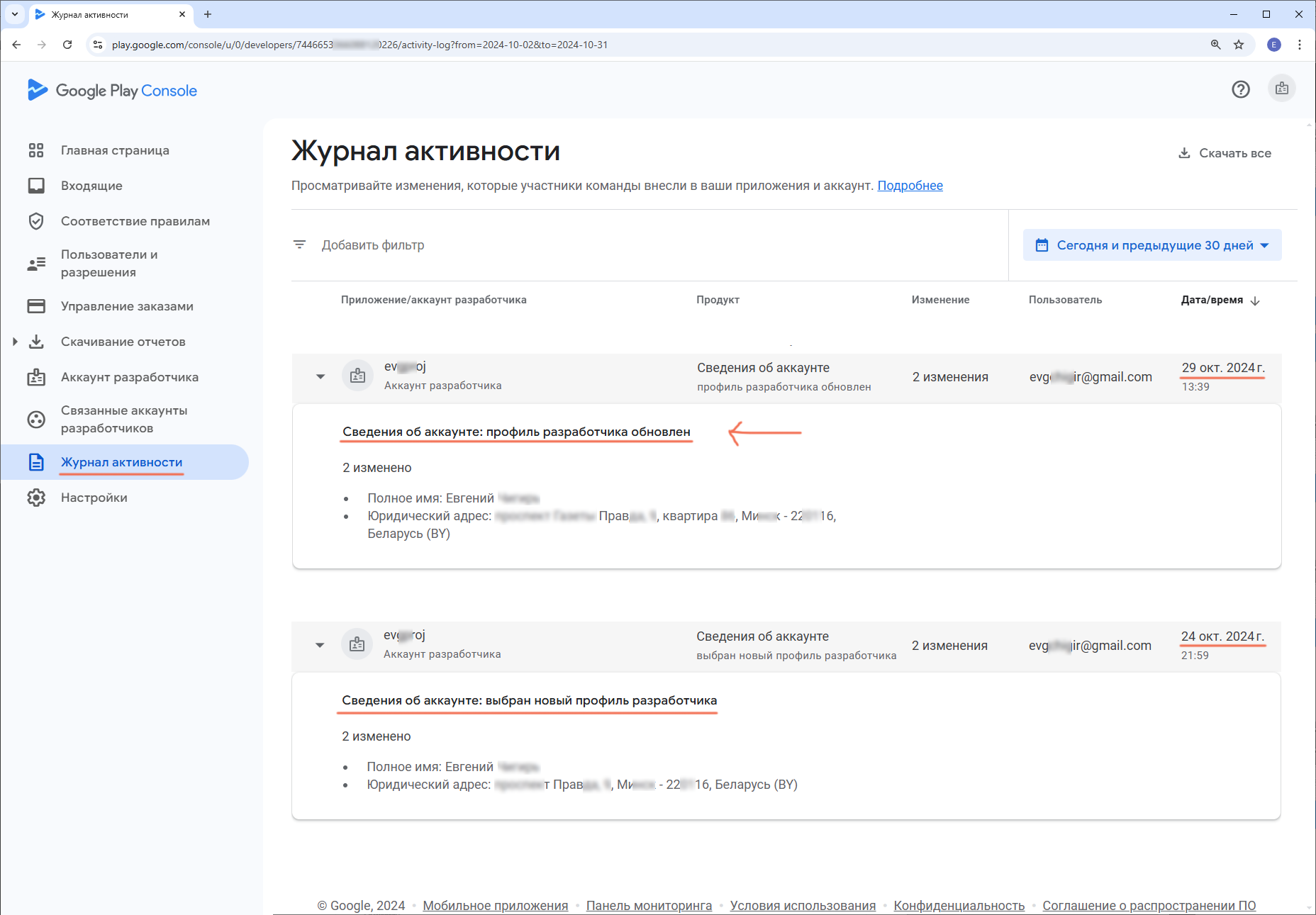Bookmark this page with the star icon
This screenshot has height=915, width=1316.
pos(1239,45)
